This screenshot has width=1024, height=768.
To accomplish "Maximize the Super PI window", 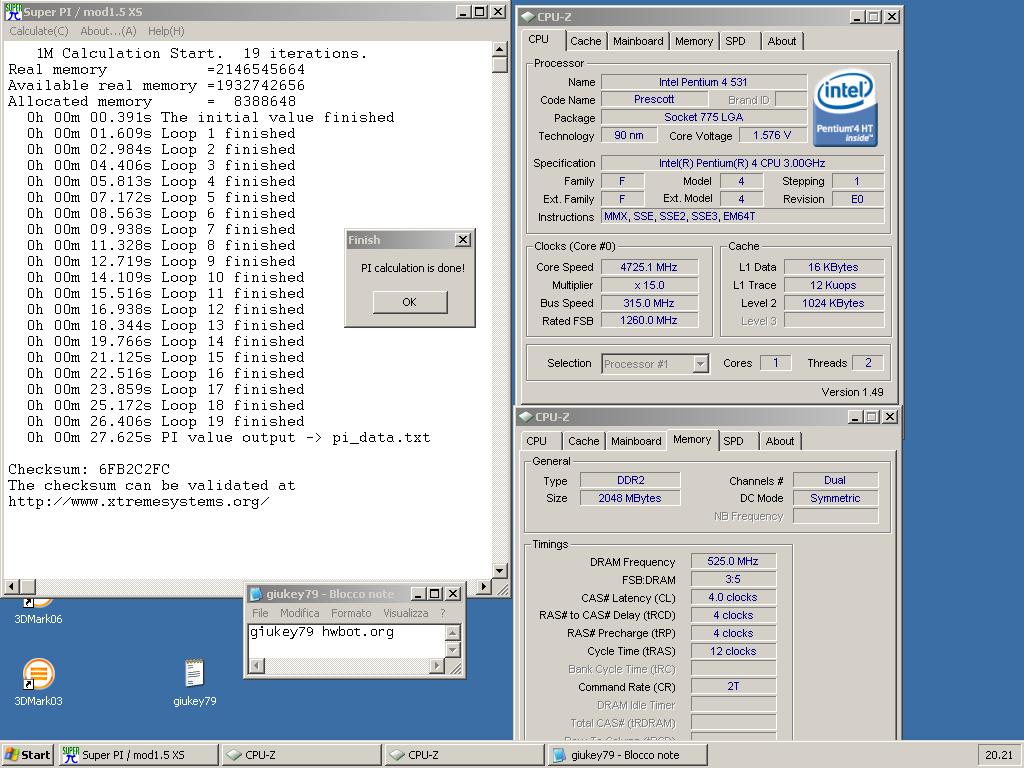I will click(479, 12).
